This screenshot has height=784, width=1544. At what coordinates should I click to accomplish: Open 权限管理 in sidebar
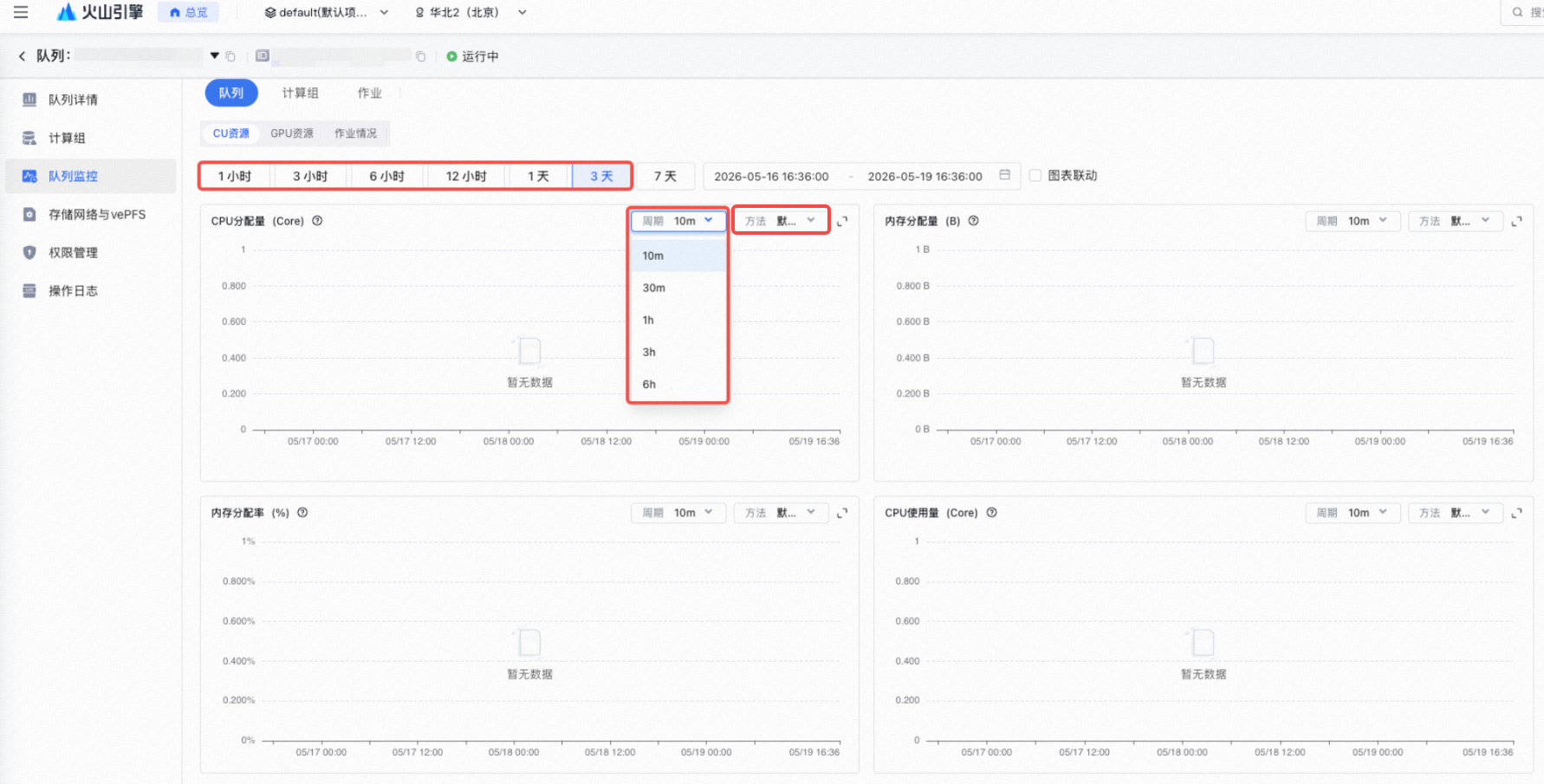pos(91,252)
